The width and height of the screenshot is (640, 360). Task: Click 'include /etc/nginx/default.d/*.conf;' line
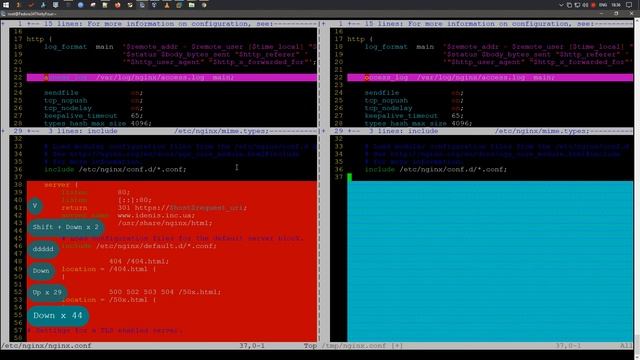pos(139,246)
